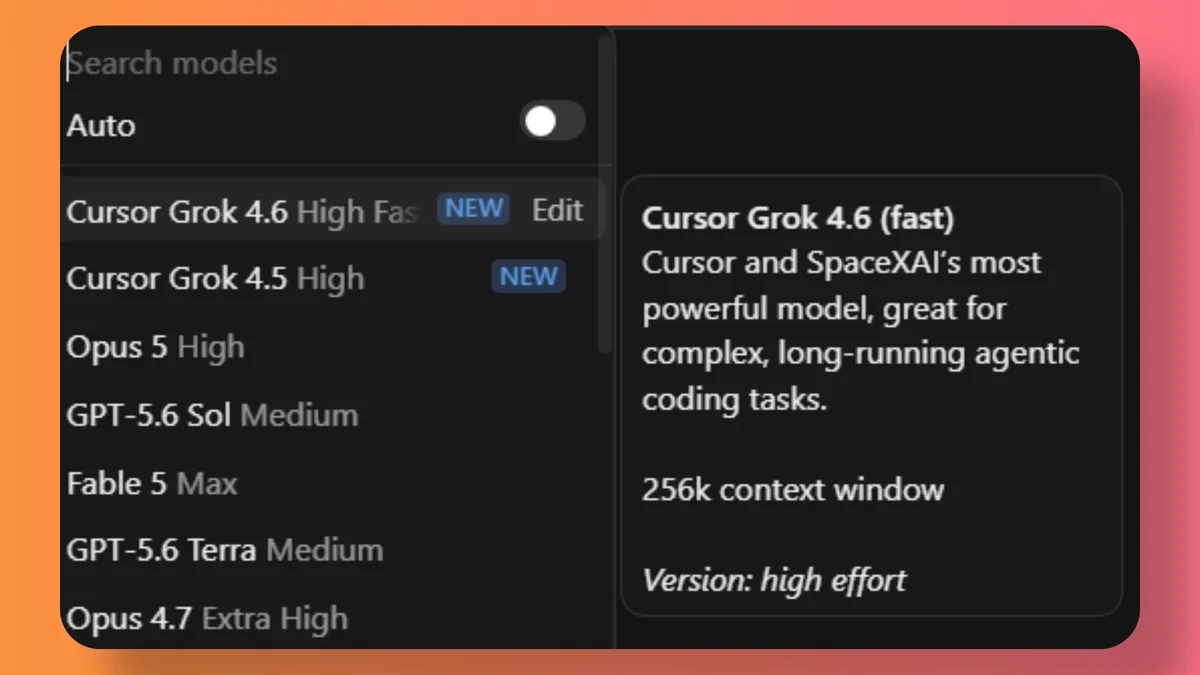
Task: Select GPT-5.6 Sol Medium model
Action: (333, 415)
